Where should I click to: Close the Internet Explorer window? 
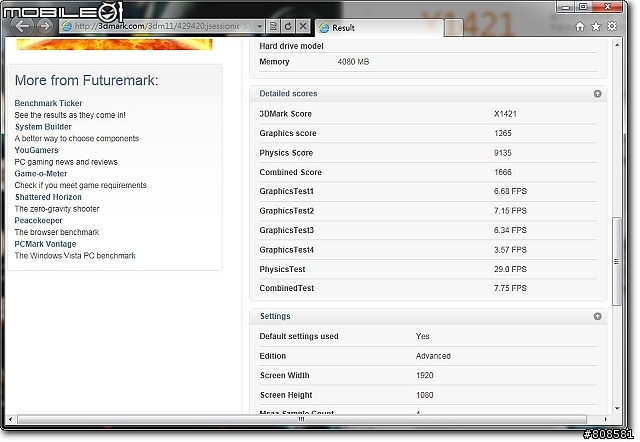point(607,7)
